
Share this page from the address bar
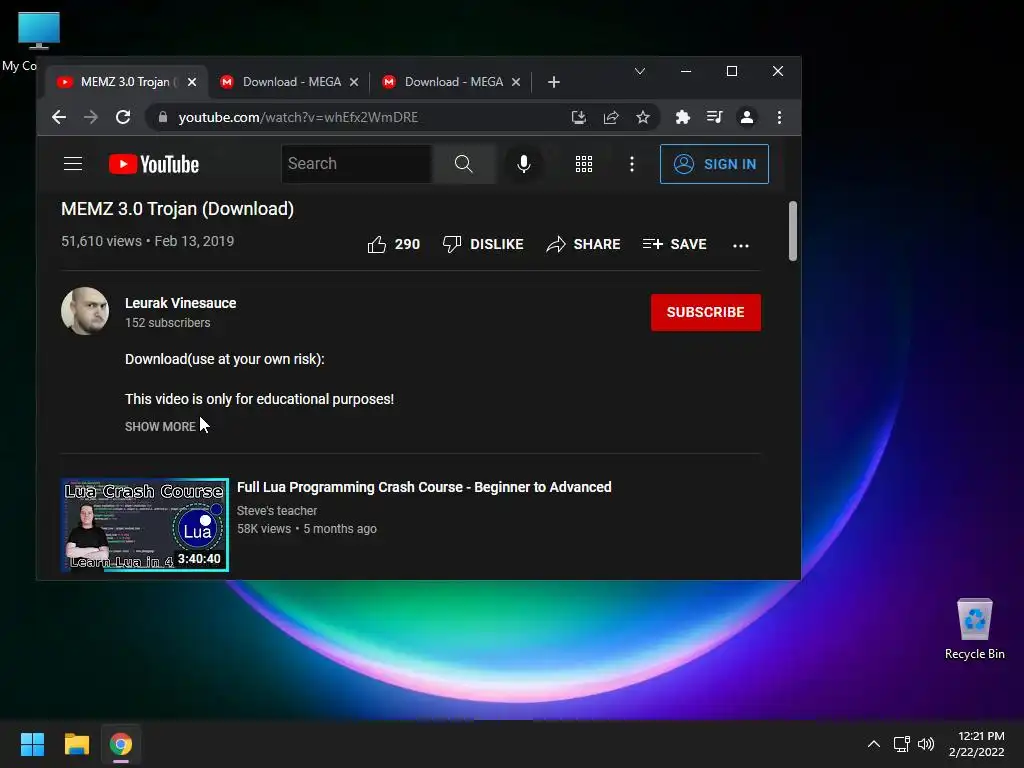(x=611, y=118)
